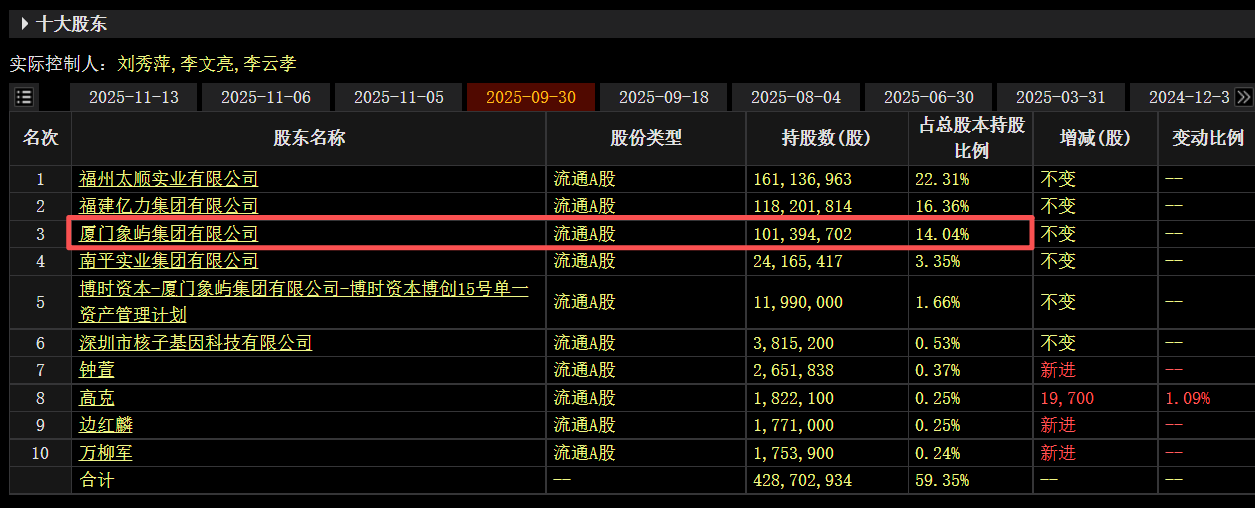Screen dimensions: 1255x508
Task: Switch to the 2025-06-30 date tab
Action: 929,97
